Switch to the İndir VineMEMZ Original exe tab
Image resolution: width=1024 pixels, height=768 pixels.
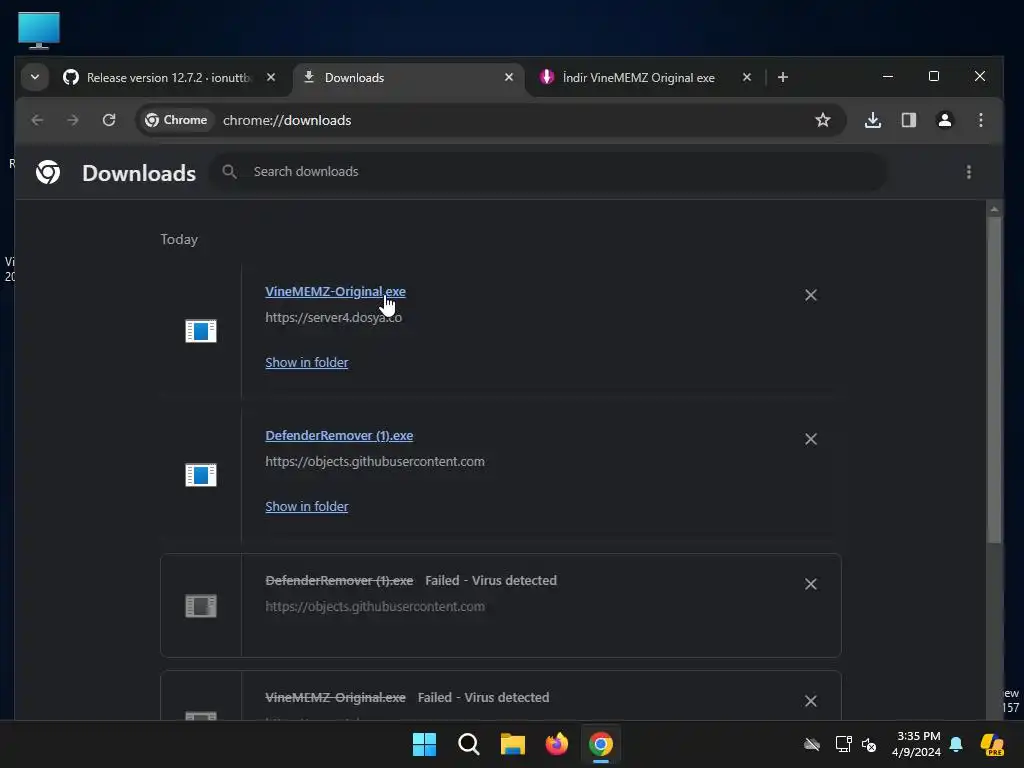tap(639, 77)
